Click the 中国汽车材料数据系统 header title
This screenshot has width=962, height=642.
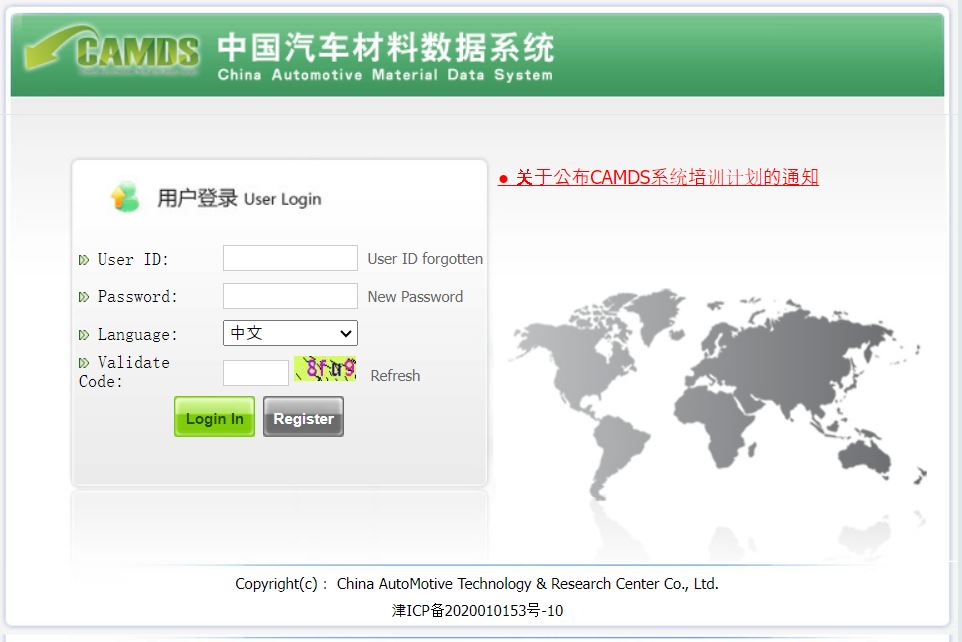point(386,47)
